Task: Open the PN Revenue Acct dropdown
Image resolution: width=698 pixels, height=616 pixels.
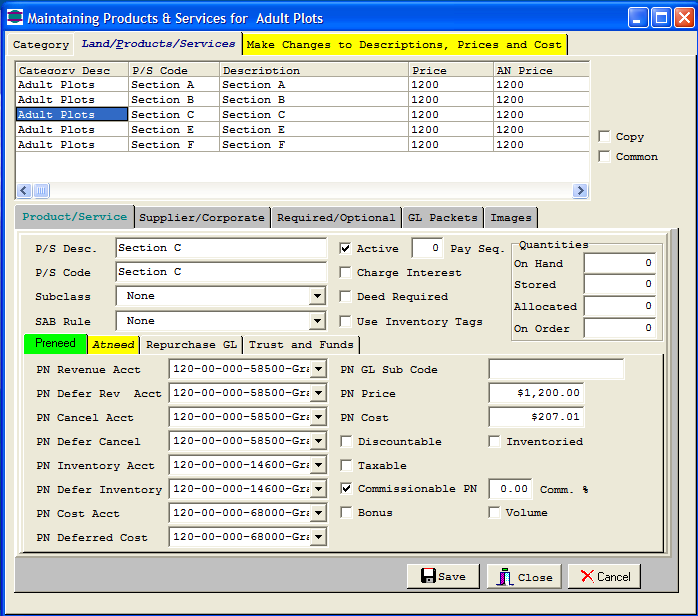Action: click(318, 370)
